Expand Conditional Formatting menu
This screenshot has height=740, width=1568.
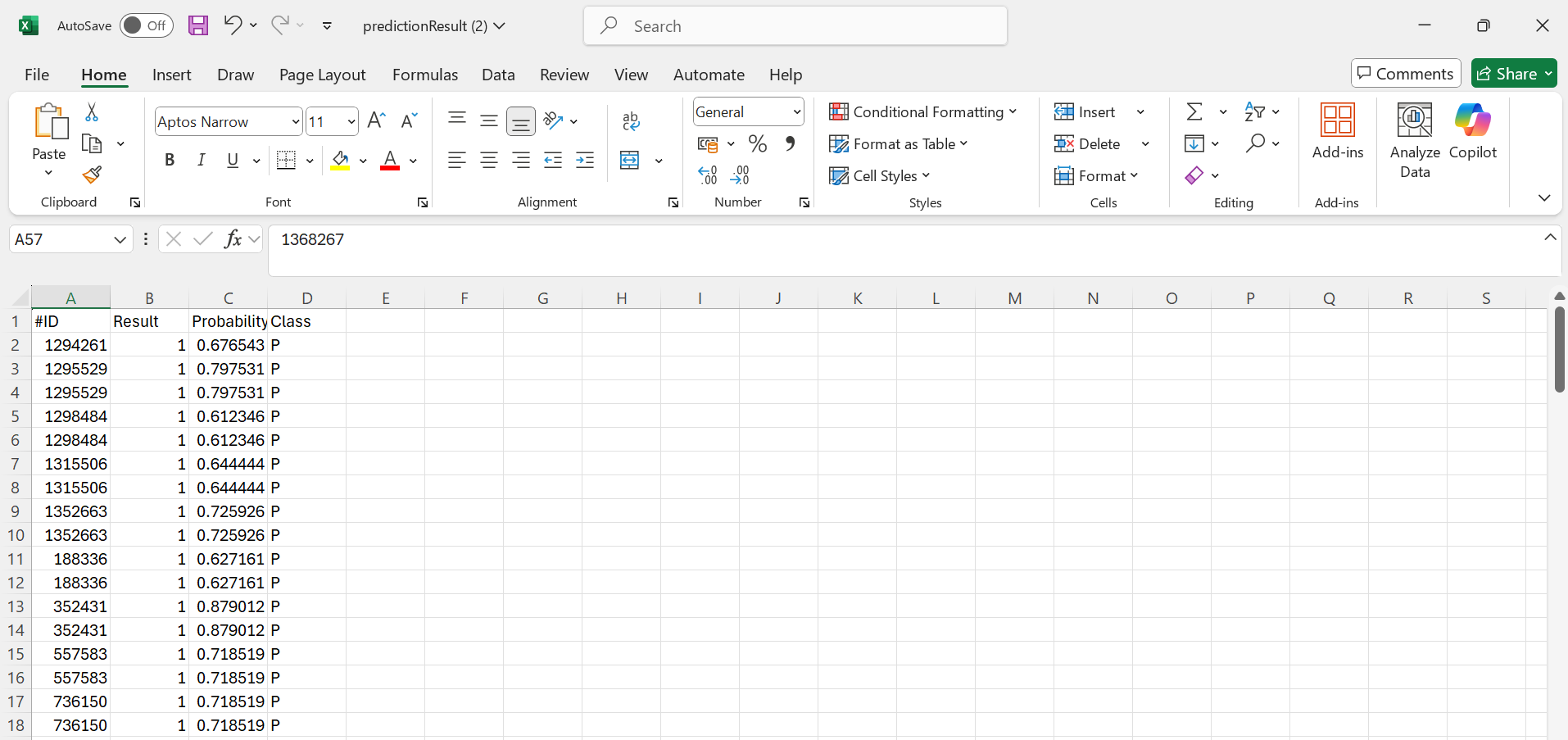[922, 112]
